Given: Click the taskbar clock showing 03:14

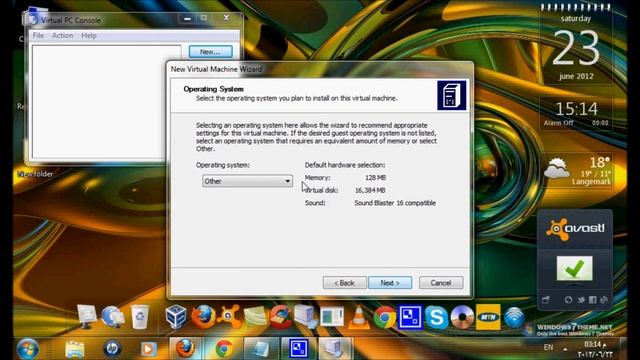Looking at the screenshot, I should 595,349.
